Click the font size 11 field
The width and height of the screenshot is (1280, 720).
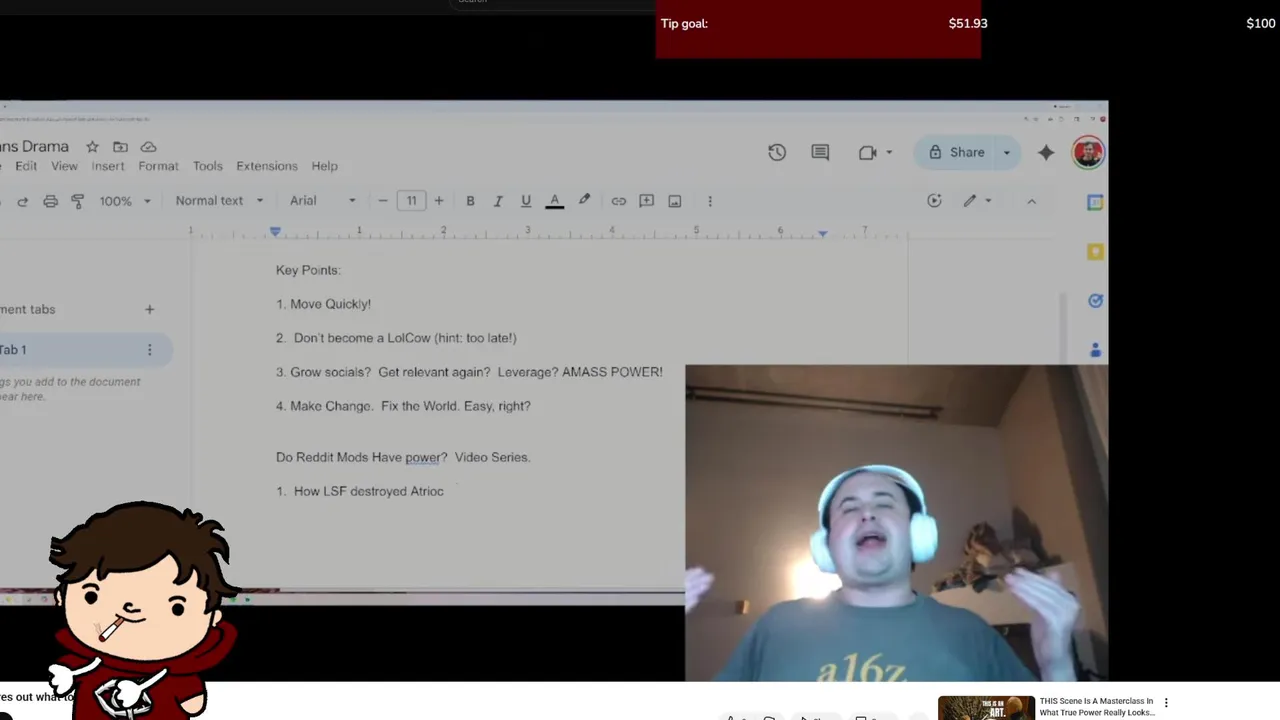click(x=411, y=201)
